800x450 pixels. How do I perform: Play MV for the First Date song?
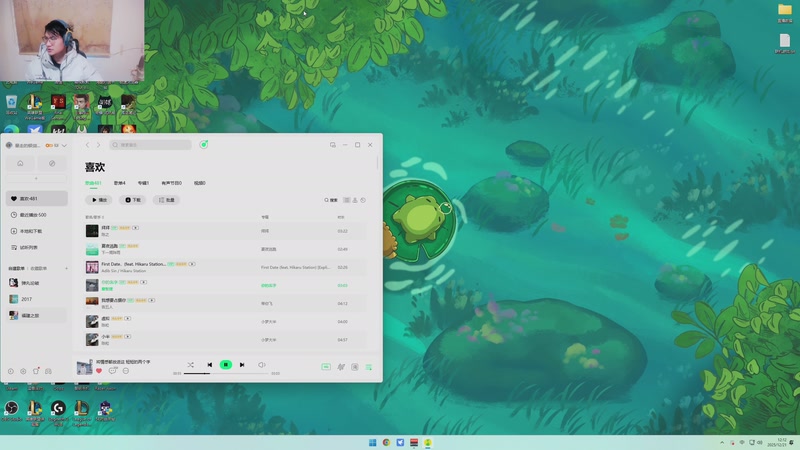[x=192, y=264]
